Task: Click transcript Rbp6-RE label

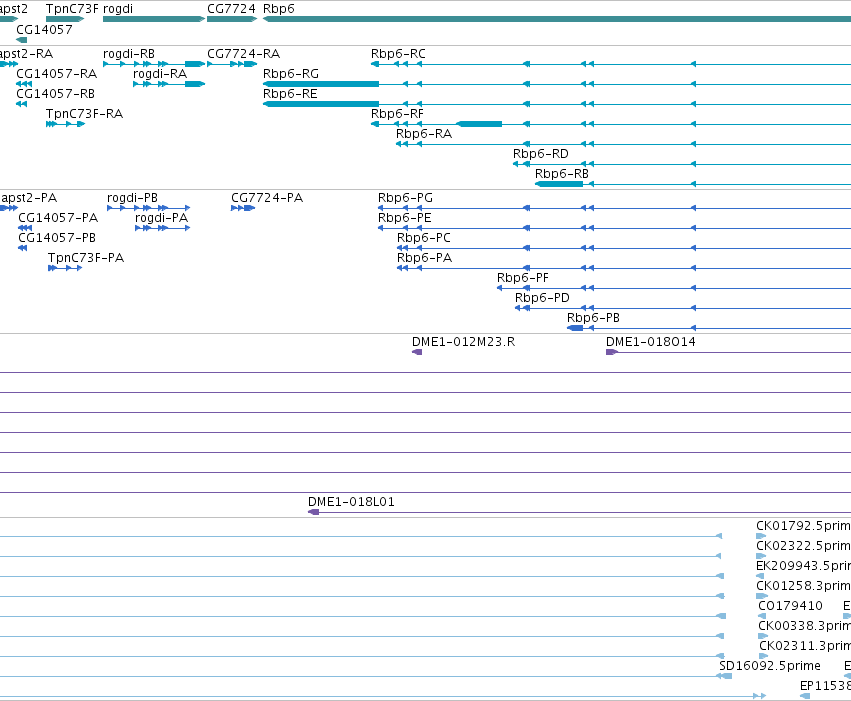Action: 290,94
